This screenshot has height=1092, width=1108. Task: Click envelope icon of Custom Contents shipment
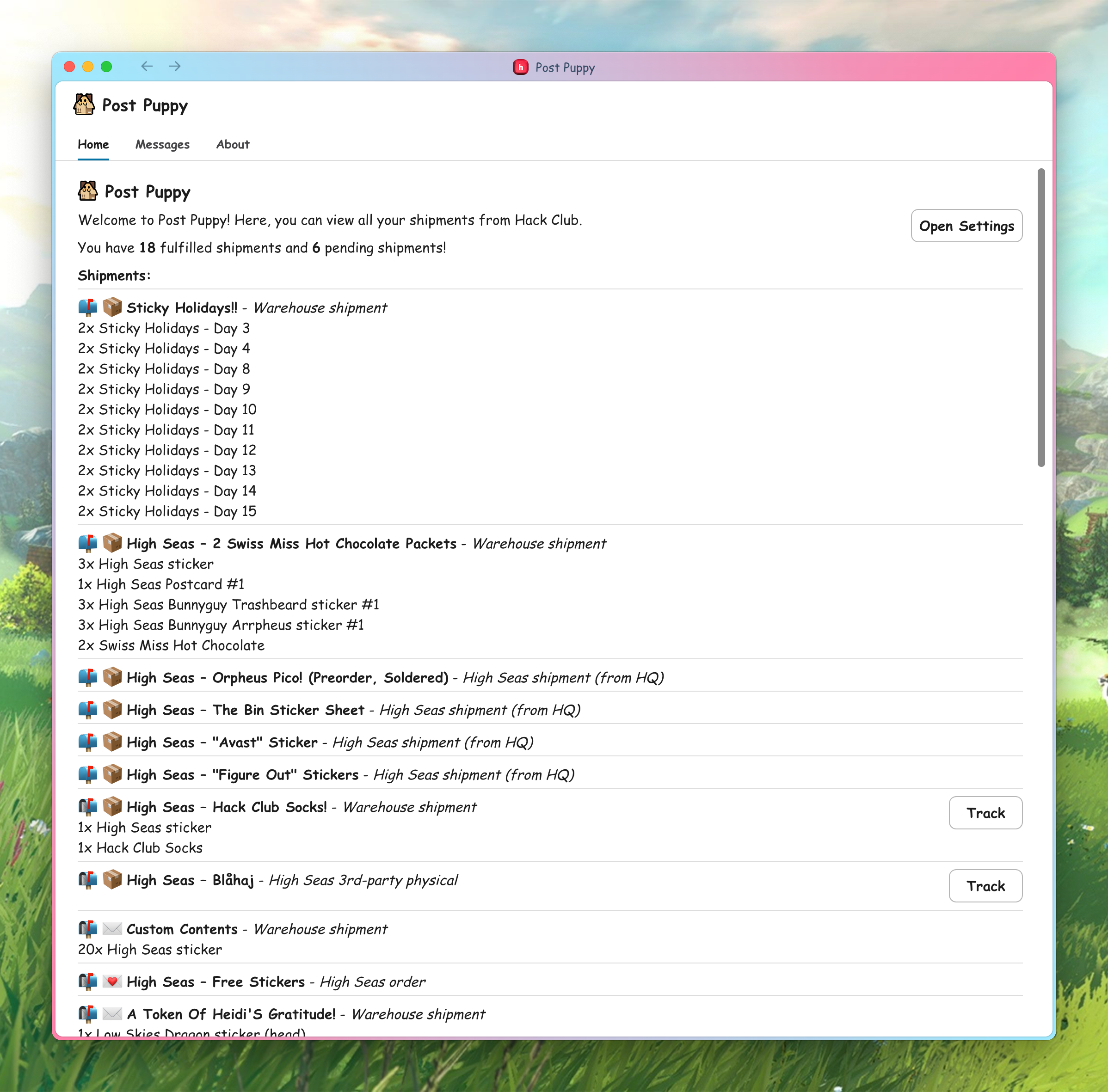pyautogui.click(x=112, y=929)
